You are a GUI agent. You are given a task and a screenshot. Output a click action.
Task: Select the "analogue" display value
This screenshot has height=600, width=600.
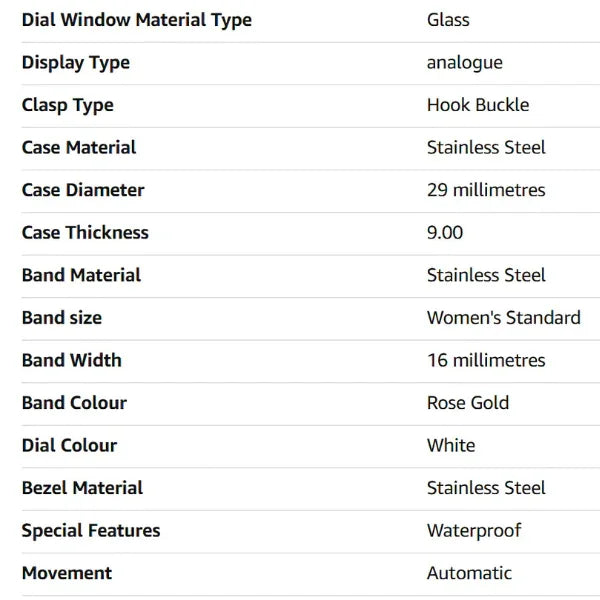(464, 63)
